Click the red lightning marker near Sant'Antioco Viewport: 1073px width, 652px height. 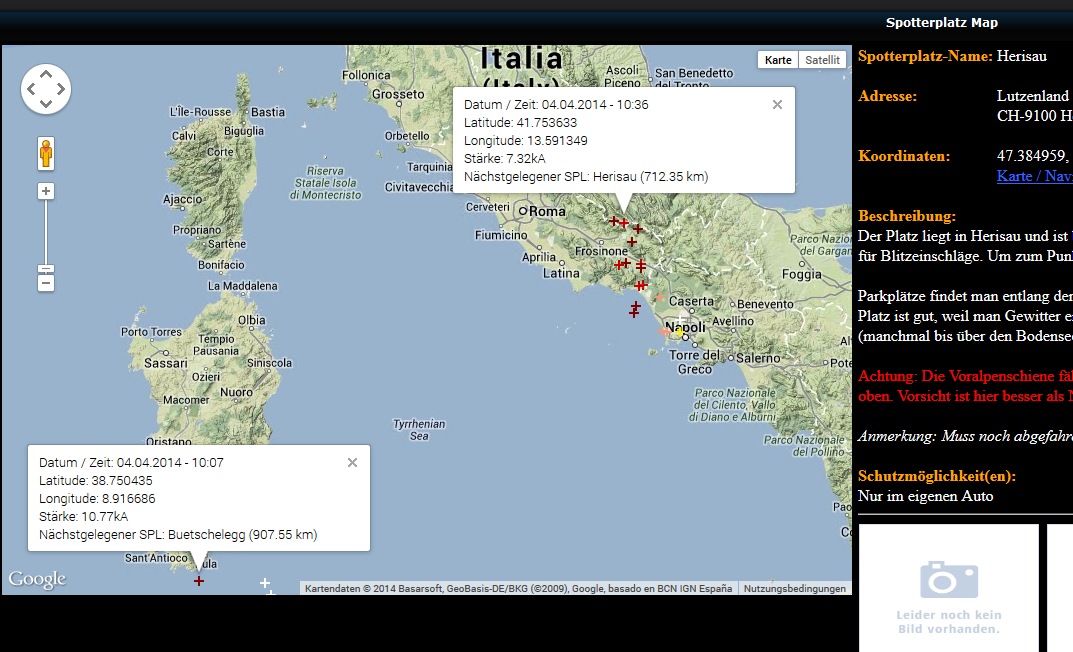[199, 581]
